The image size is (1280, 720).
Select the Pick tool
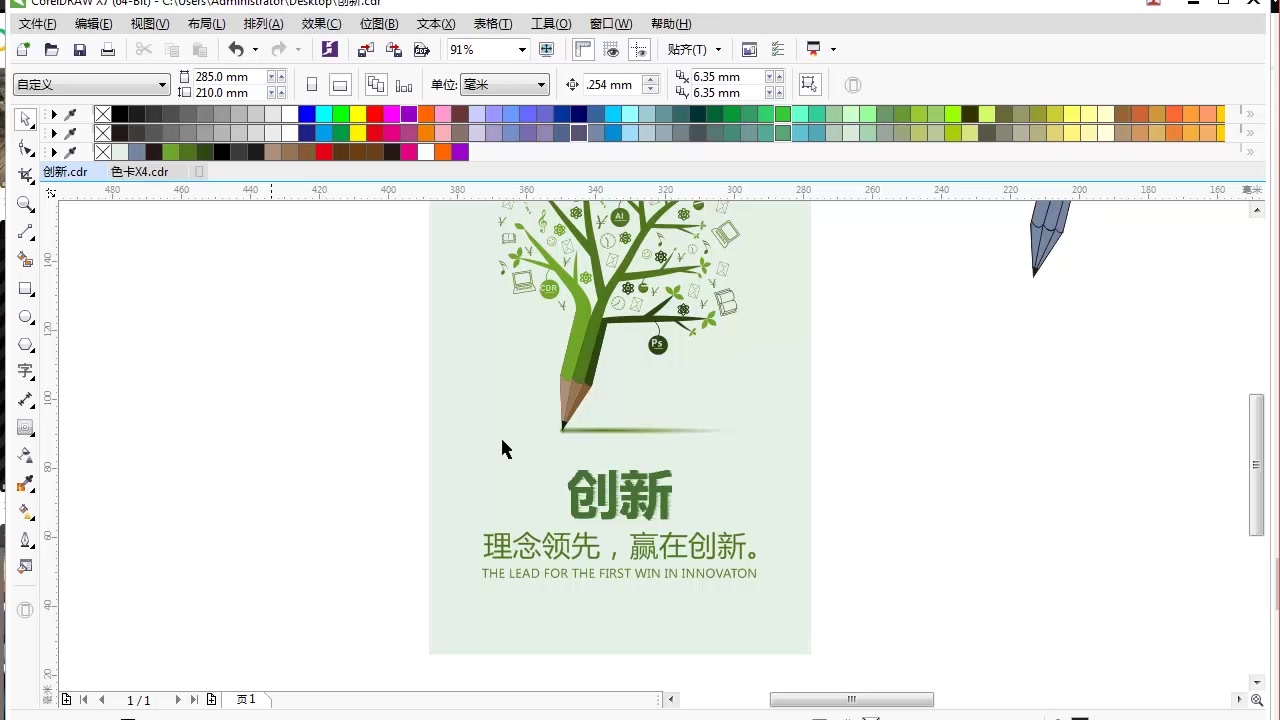(26, 119)
